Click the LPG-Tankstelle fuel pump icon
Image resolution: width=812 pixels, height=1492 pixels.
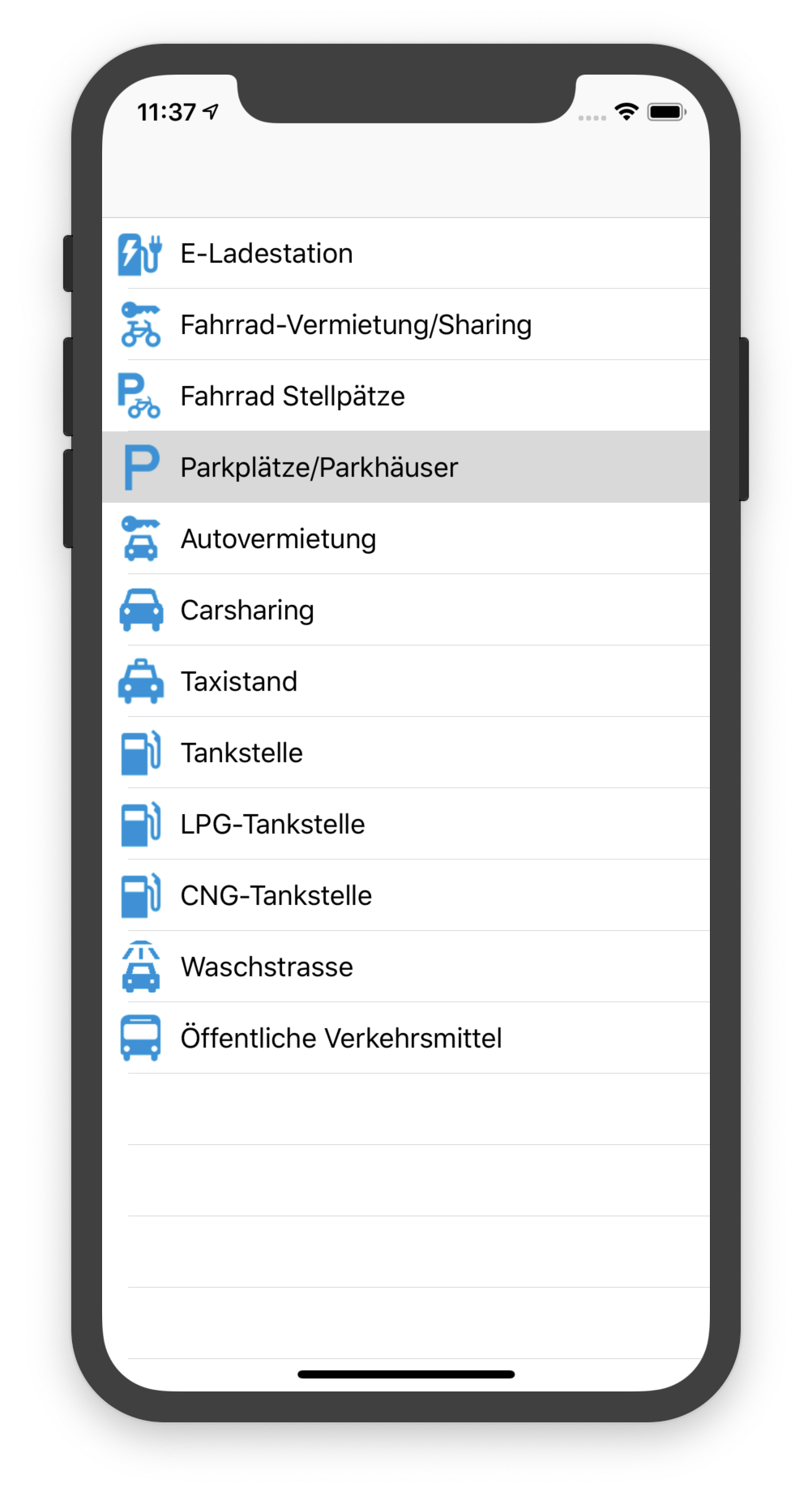point(140,825)
